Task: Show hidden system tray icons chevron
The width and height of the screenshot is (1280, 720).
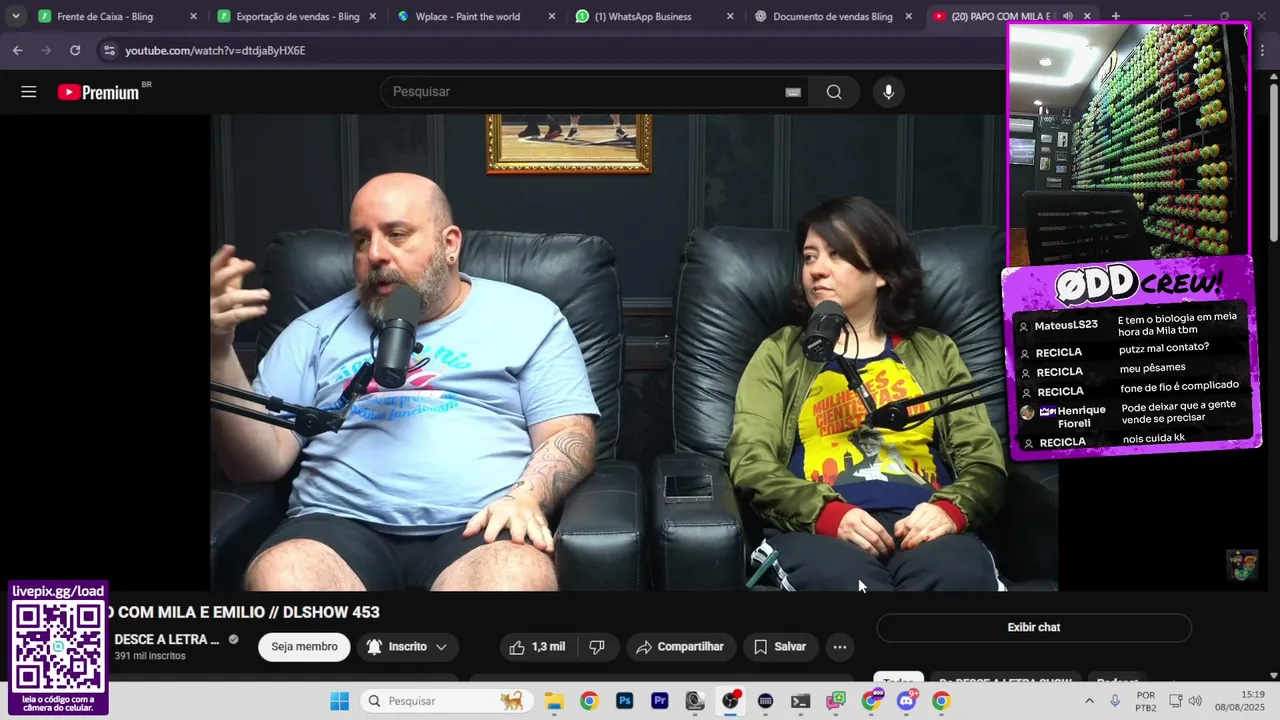Action: pyautogui.click(x=1089, y=701)
